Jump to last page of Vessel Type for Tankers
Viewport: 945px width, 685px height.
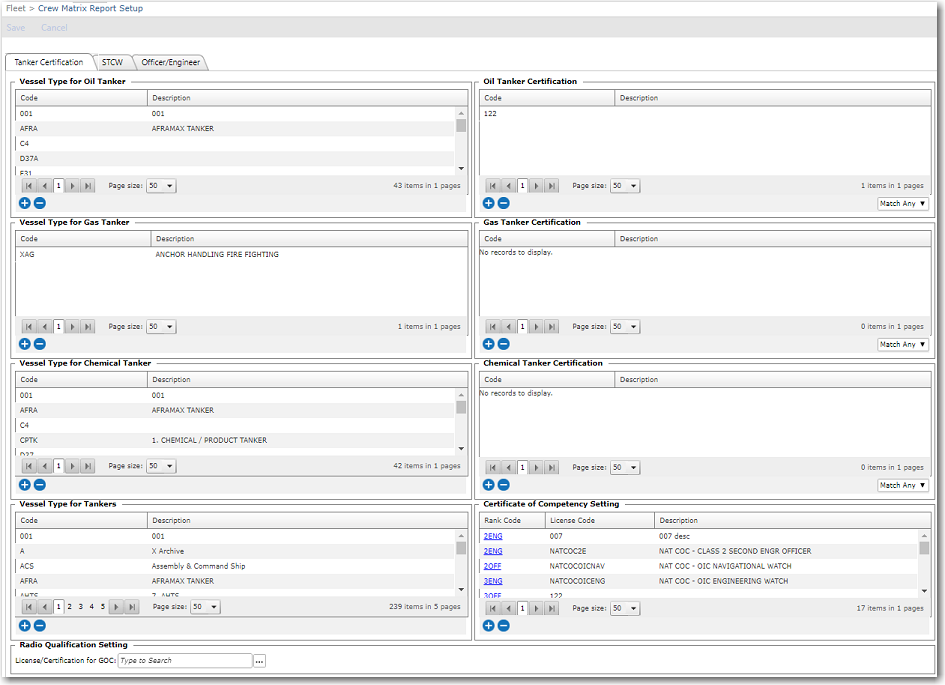(132, 607)
